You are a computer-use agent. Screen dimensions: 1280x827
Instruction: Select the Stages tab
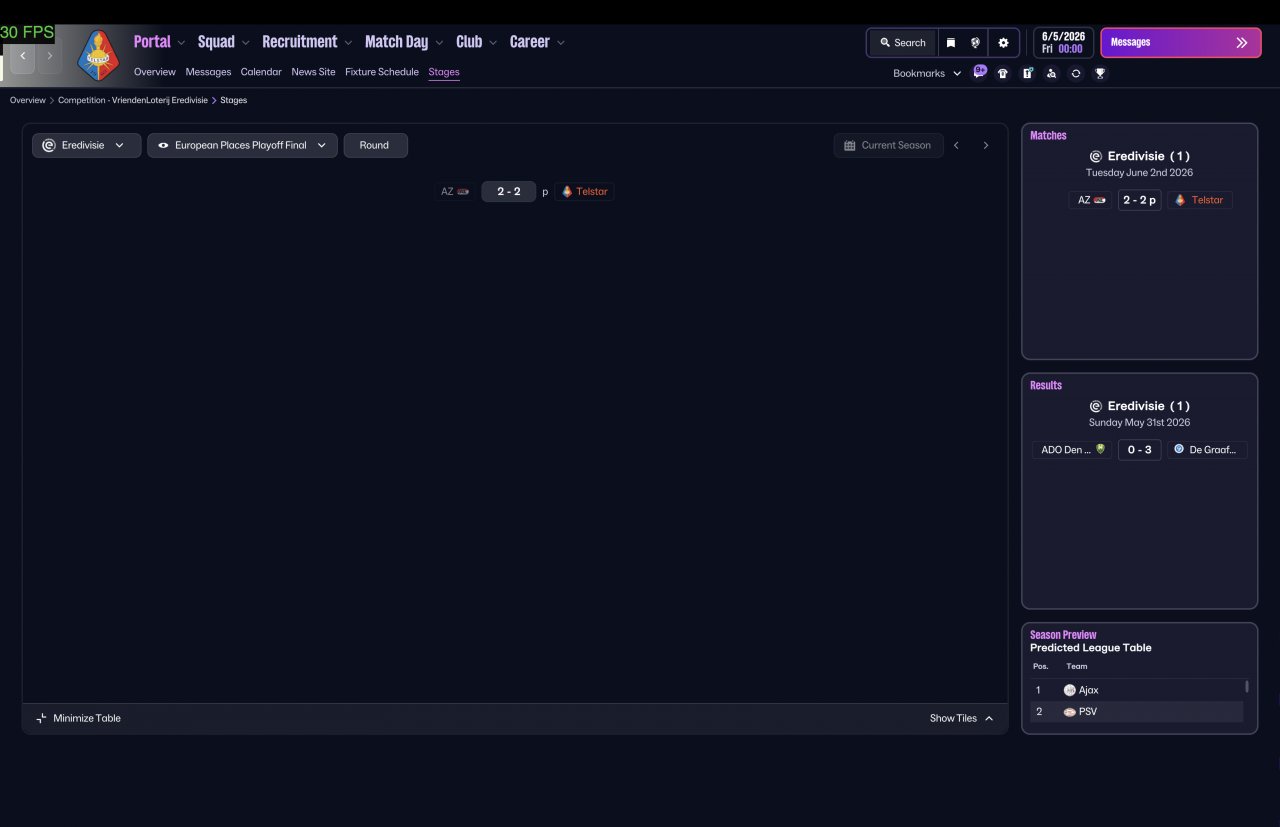(x=444, y=72)
